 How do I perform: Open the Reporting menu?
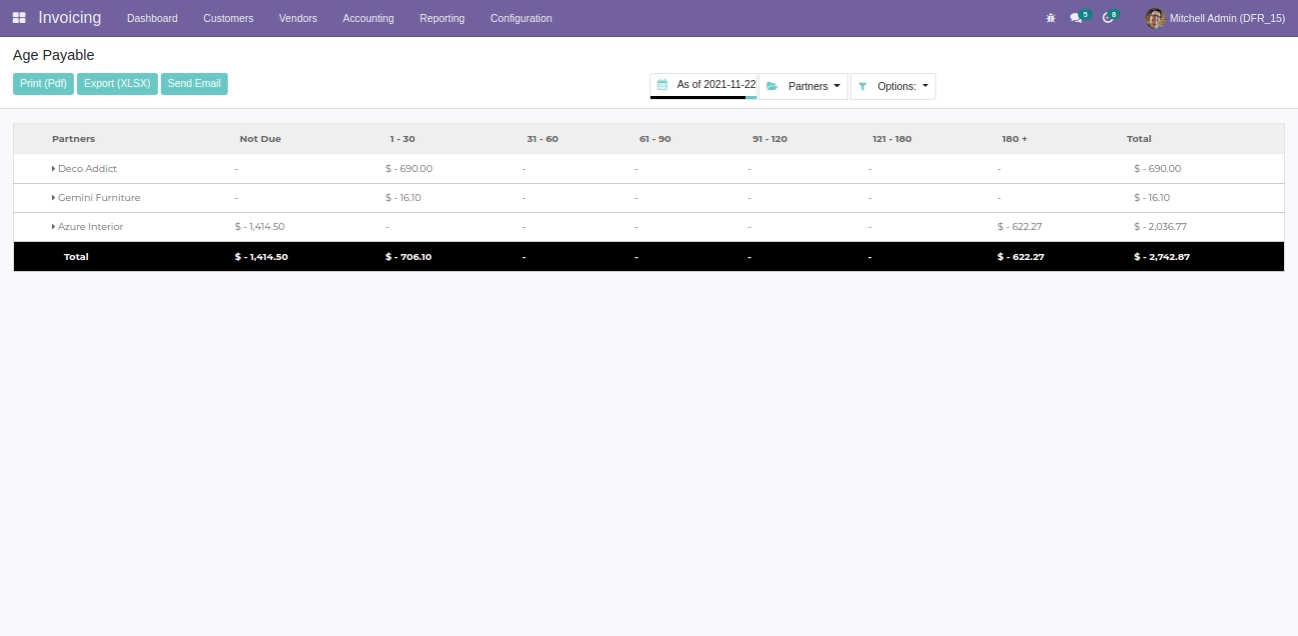point(442,18)
